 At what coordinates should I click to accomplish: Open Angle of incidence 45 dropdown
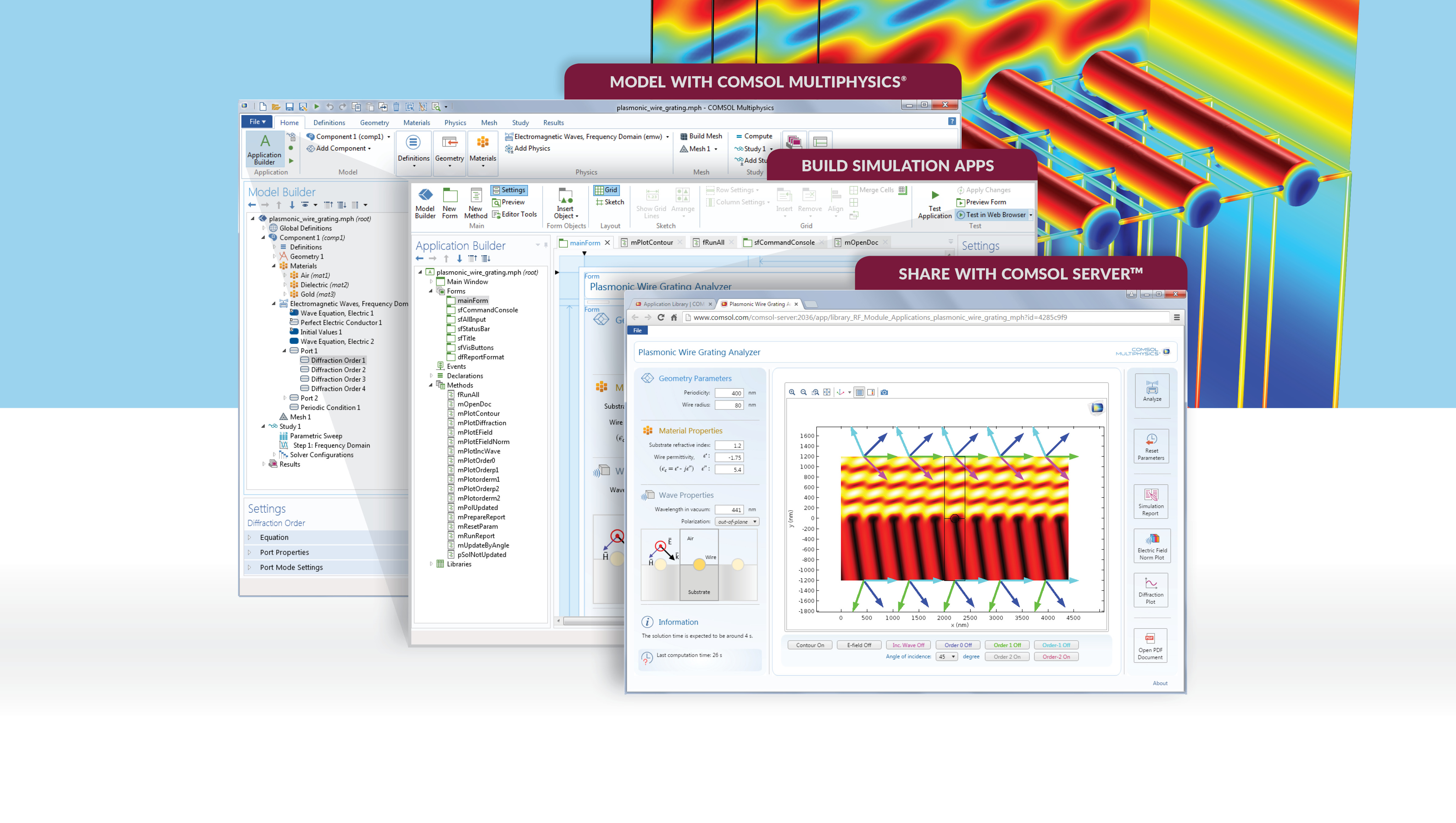[947, 657]
